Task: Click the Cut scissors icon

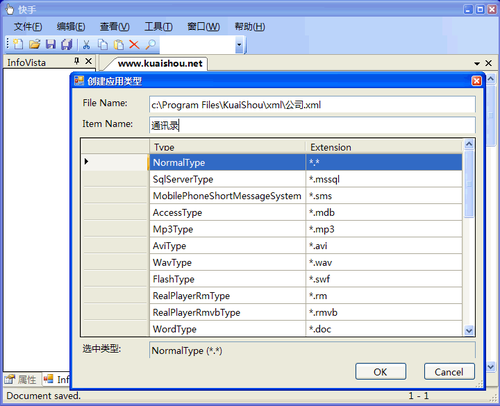Action: [x=86, y=44]
